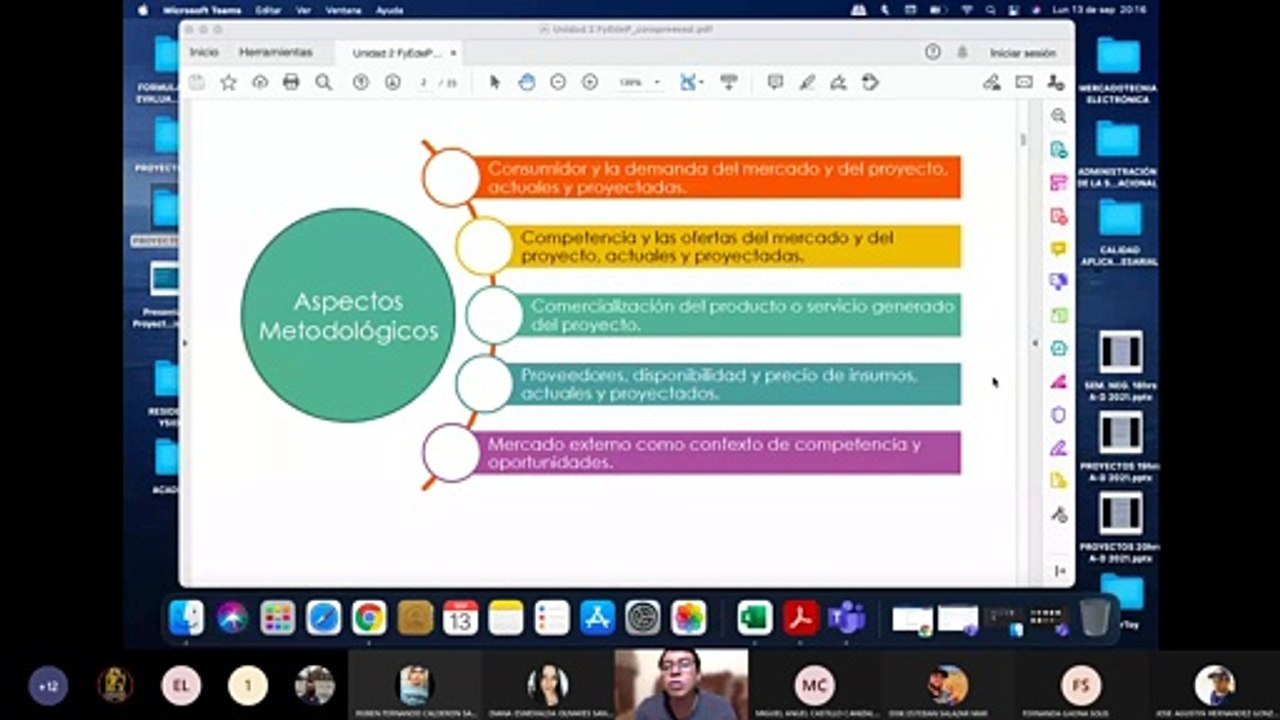This screenshot has height=720, width=1280.
Task: Open Calendar showing 13 in Dock
Action: pos(460,617)
